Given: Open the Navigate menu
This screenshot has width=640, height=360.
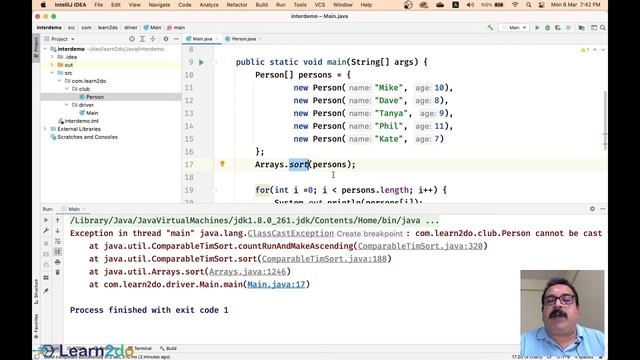Looking at the screenshot, I should pos(159,5).
